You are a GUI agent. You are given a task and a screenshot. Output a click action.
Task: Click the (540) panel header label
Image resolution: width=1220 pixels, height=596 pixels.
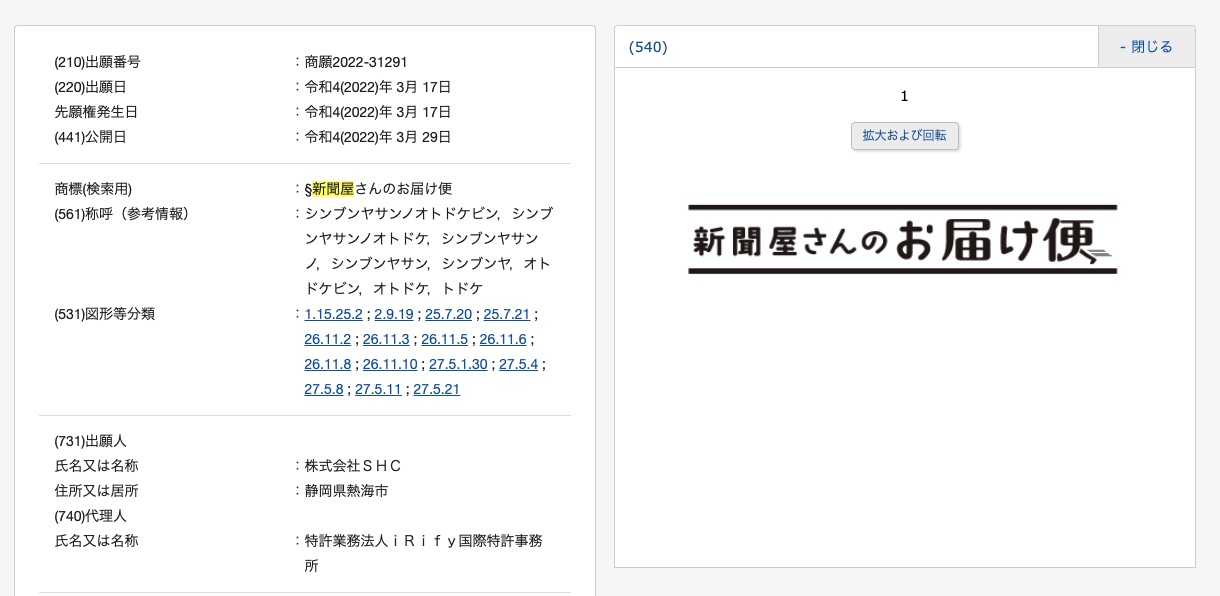tap(648, 47)
